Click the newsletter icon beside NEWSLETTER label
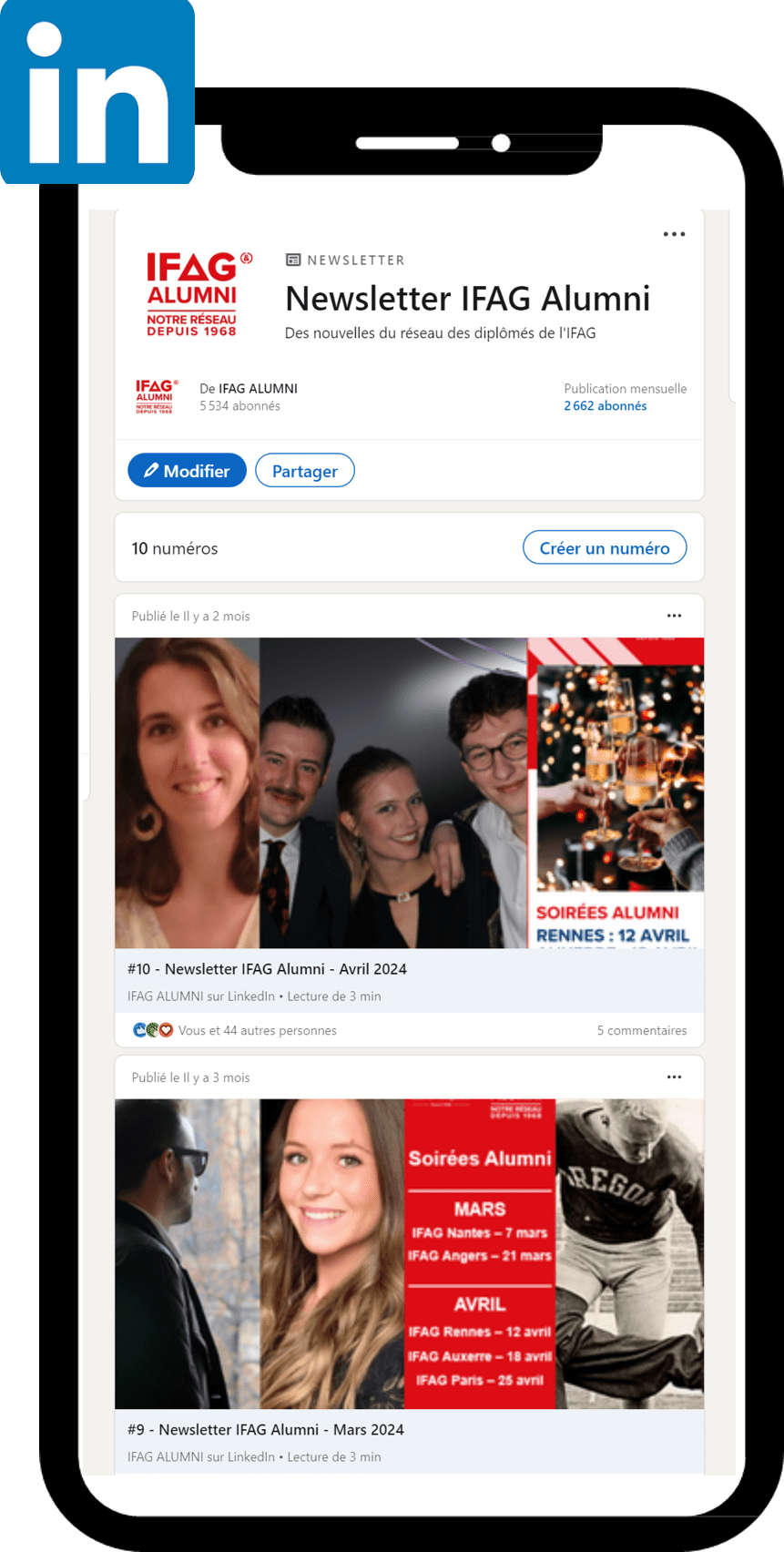784x1552 pixels. tap(293, 260)
